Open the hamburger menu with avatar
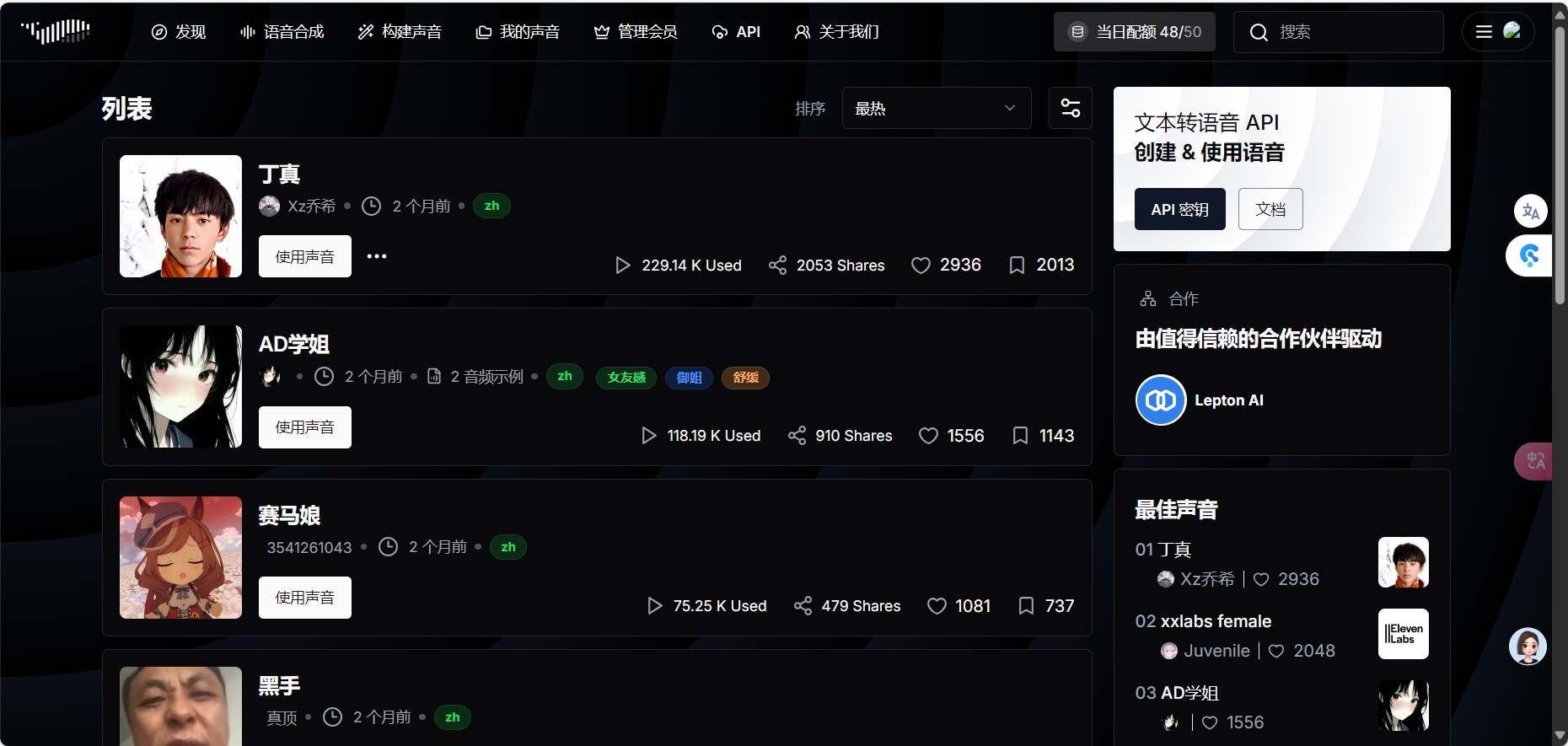The height and width of the screenshot is (746, 1568). [x=1497, y=32]
